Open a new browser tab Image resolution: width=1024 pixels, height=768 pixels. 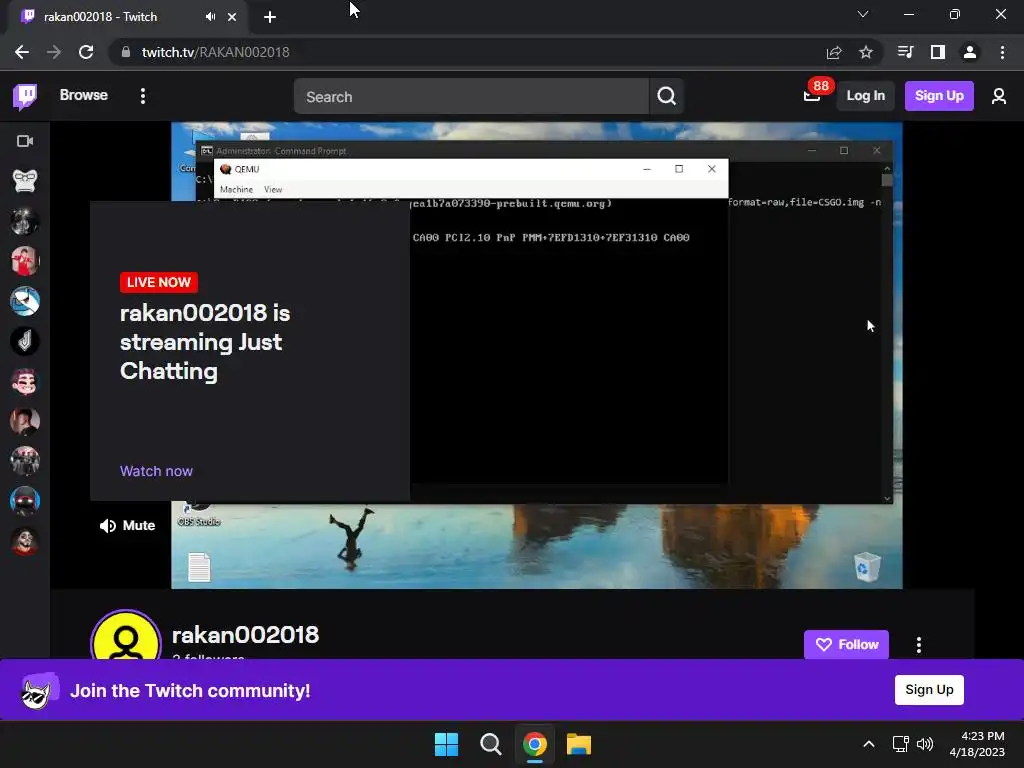pyautogui.click(x=270, y=17)
